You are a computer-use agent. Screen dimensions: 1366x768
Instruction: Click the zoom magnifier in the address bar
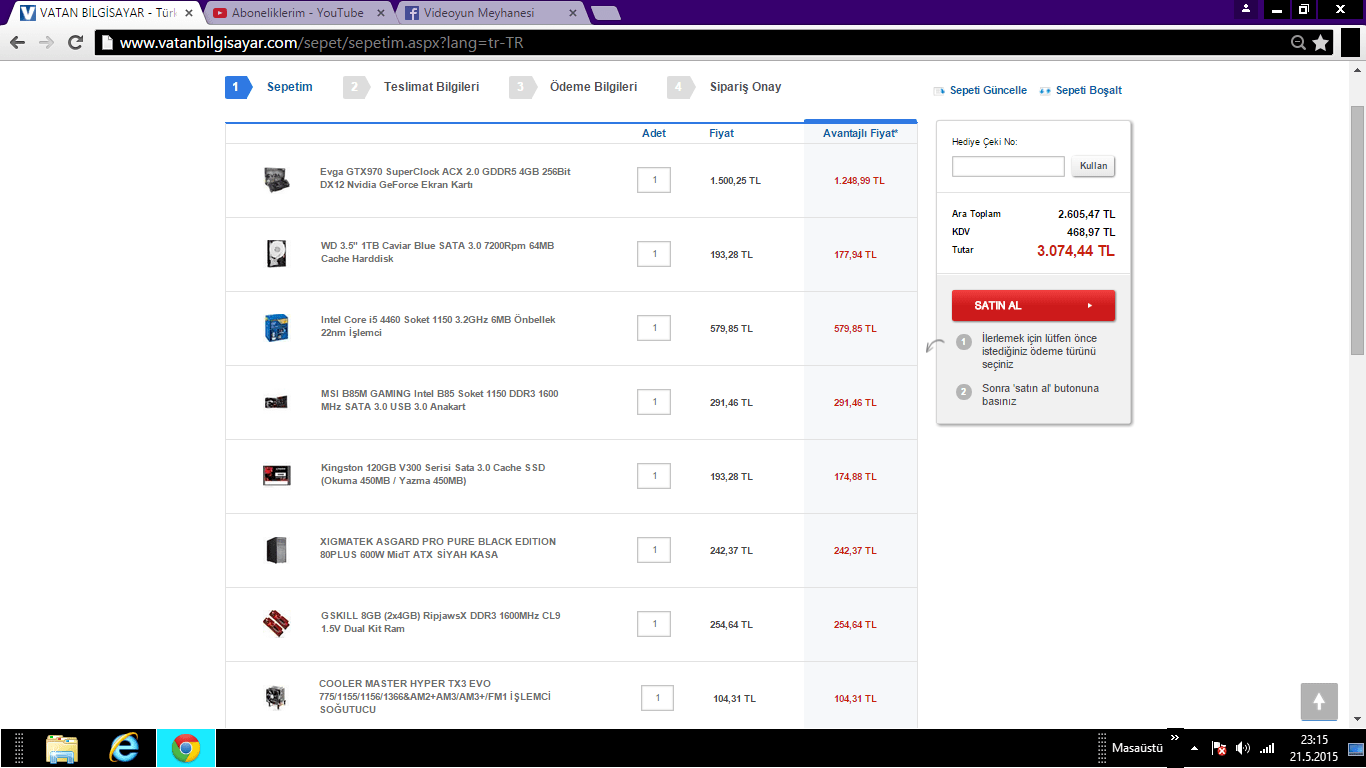click(1298, 43)
